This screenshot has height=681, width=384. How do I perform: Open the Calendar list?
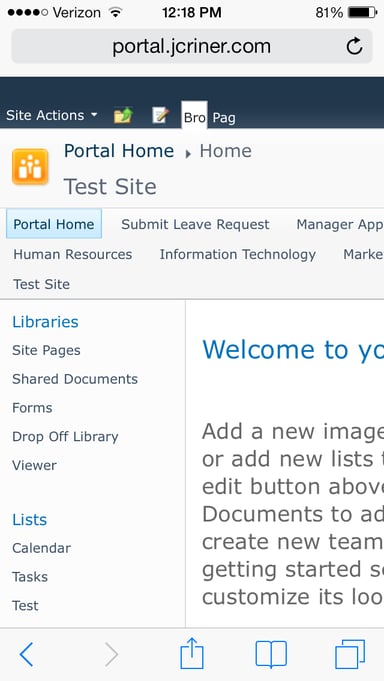41,548
